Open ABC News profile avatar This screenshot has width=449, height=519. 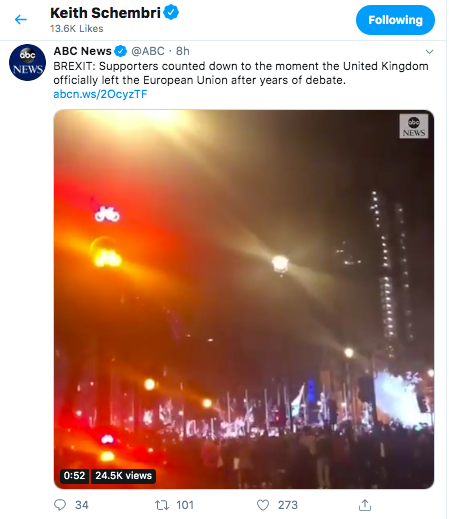[27, 62]
